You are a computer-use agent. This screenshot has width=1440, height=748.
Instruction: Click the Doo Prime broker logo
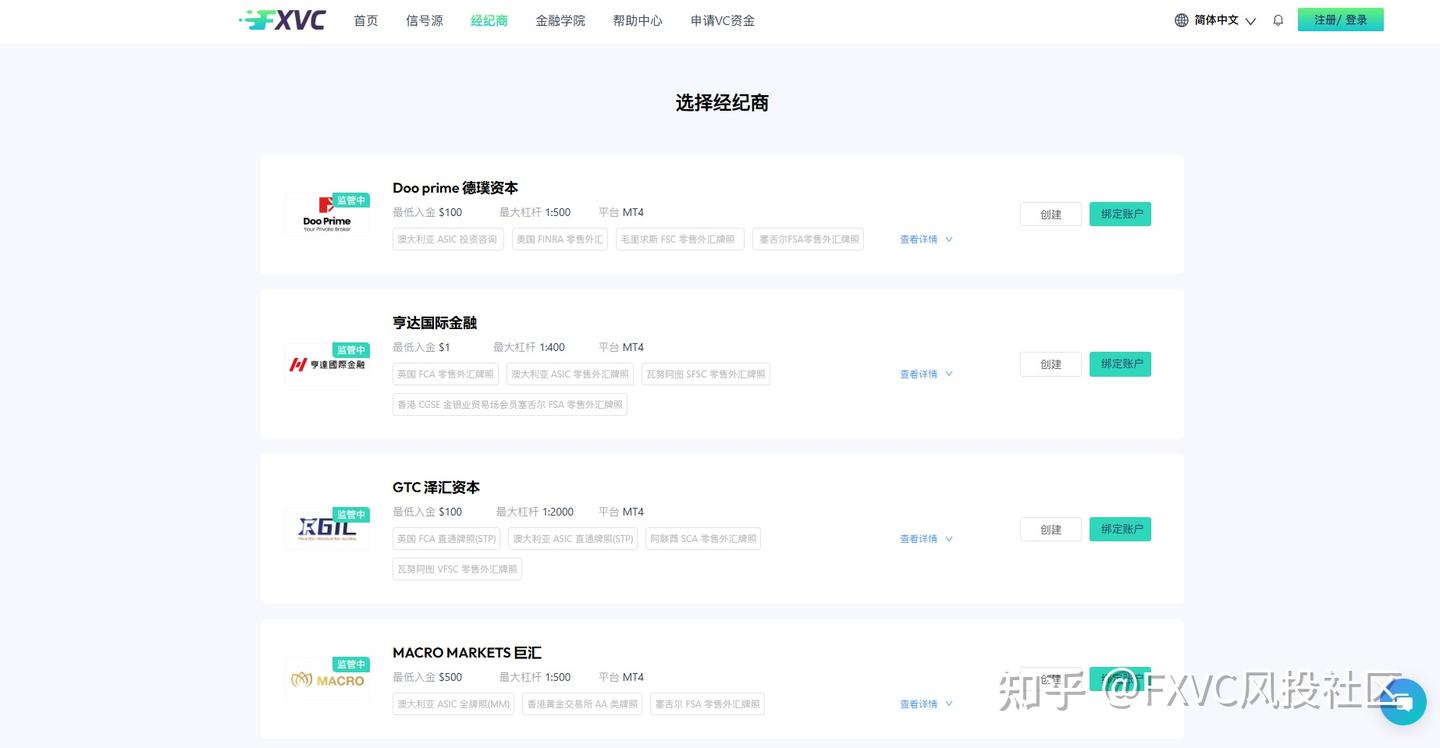[327, 215]
